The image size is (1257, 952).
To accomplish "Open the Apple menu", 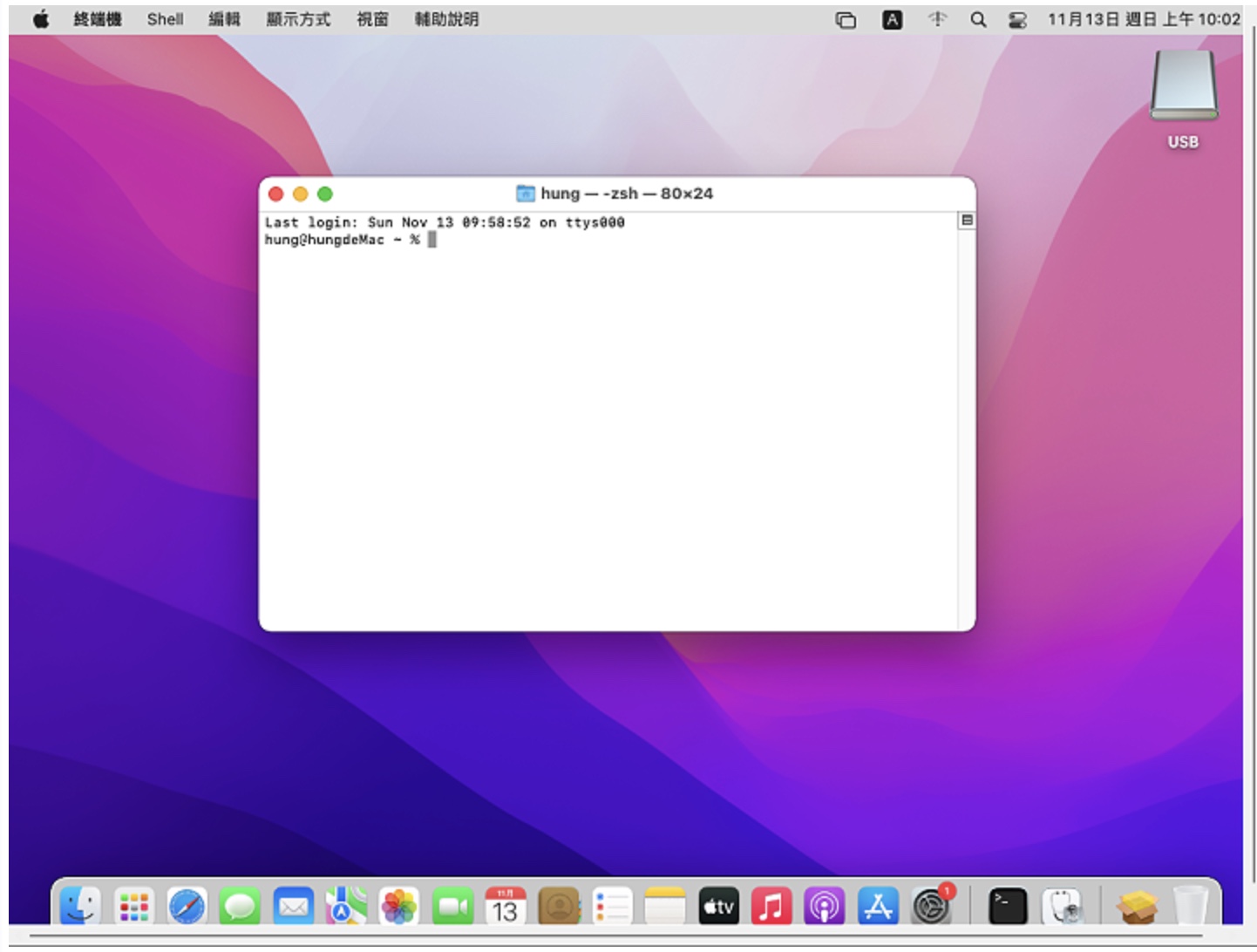I will (41, 19).
